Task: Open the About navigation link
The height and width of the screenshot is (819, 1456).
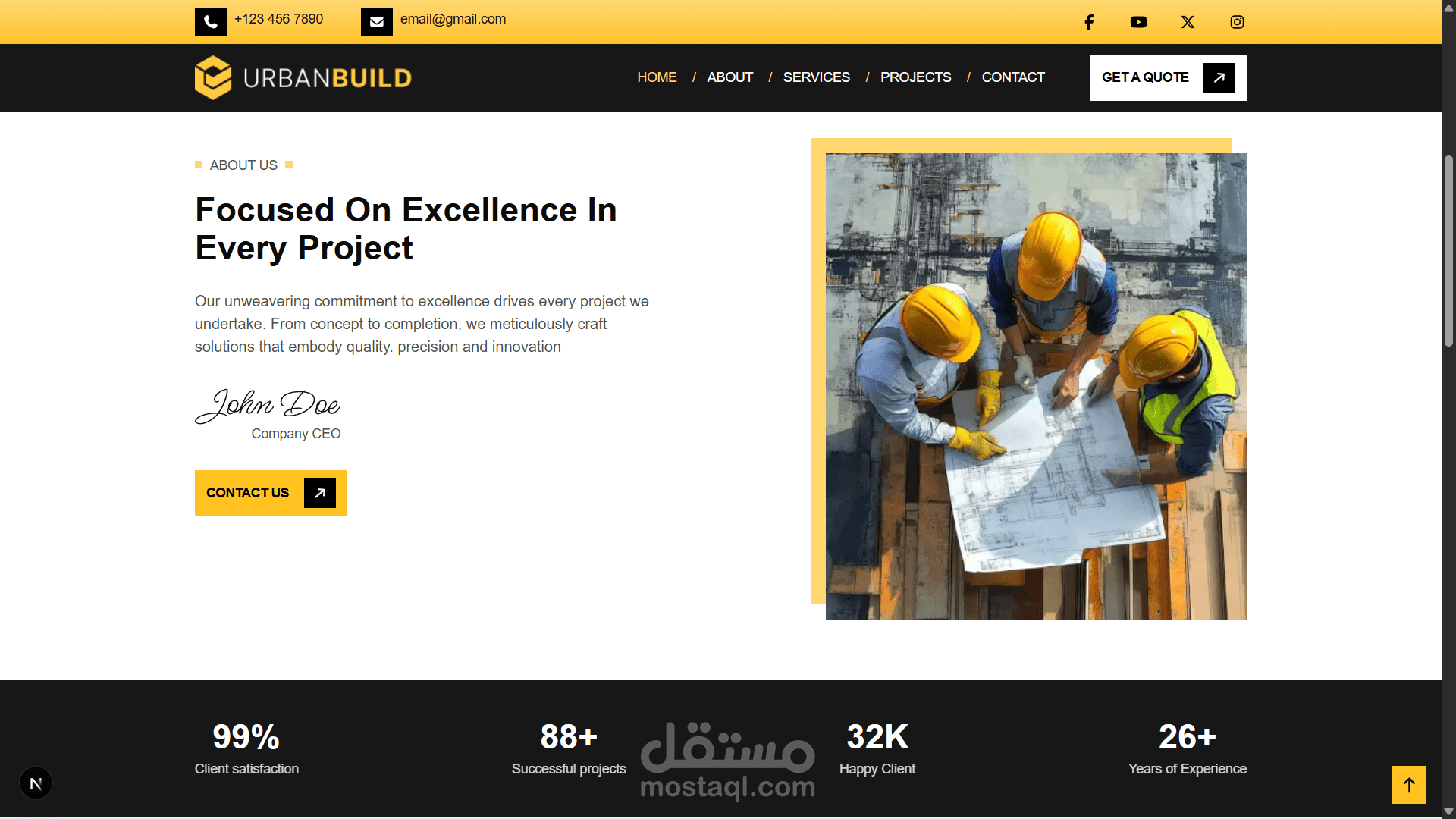Action: click(730, 77)
